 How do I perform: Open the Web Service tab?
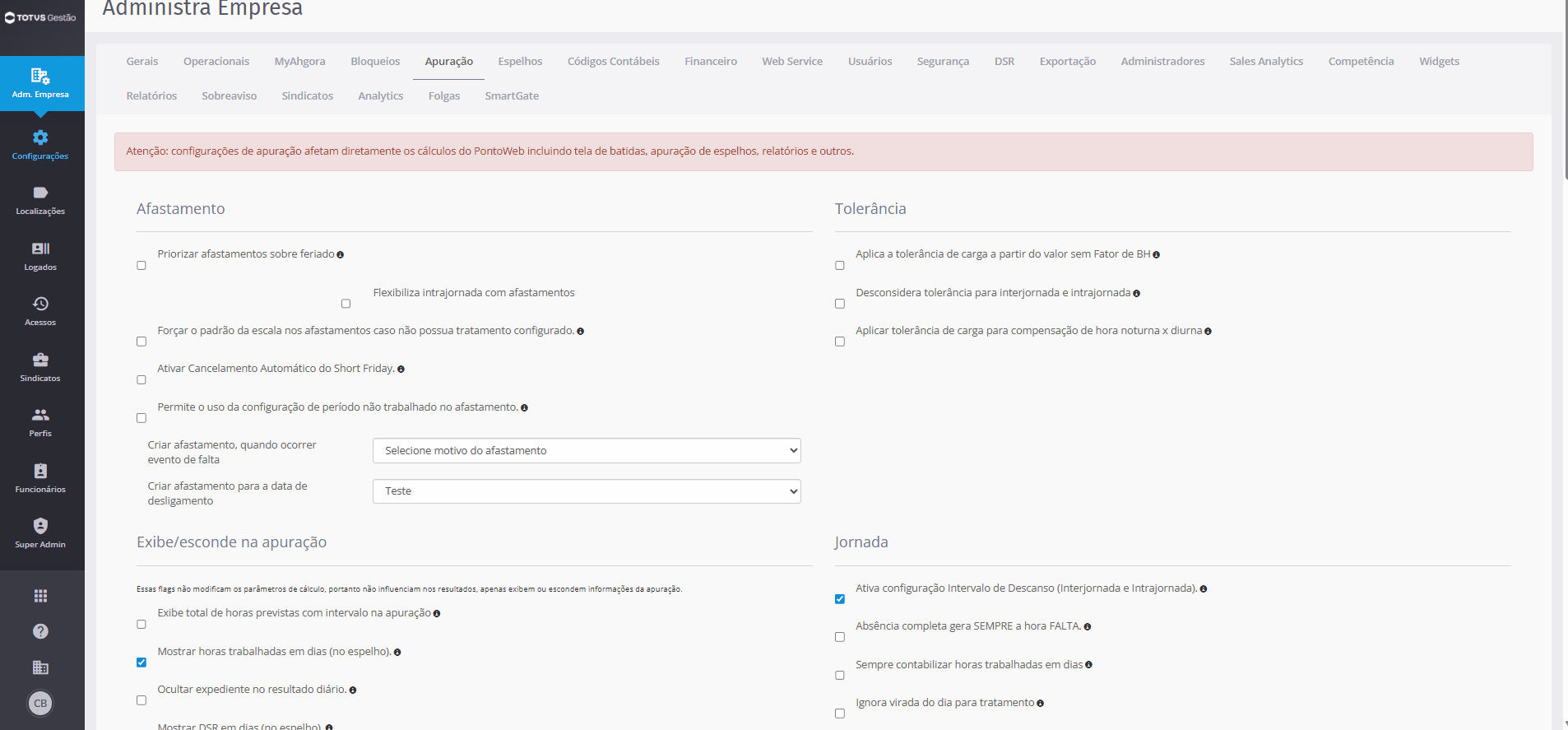coord(792,62)
